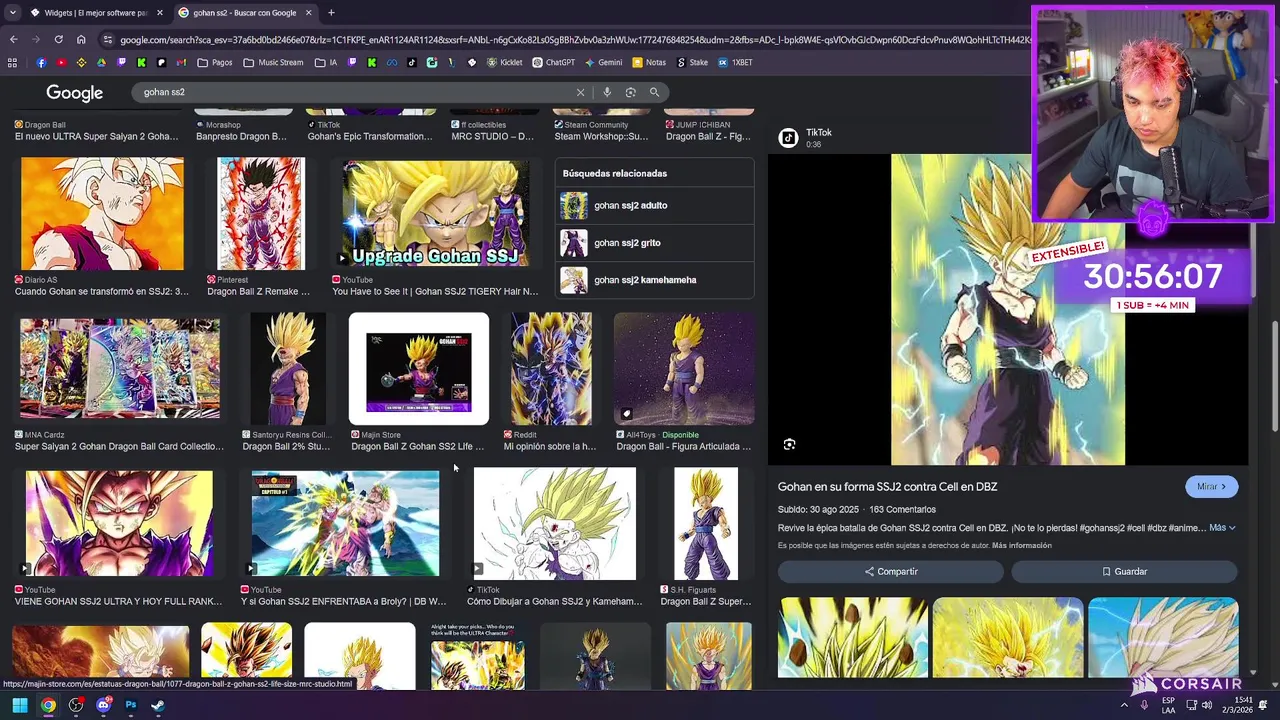Share the image with Compartir

(x=891, y=572)
